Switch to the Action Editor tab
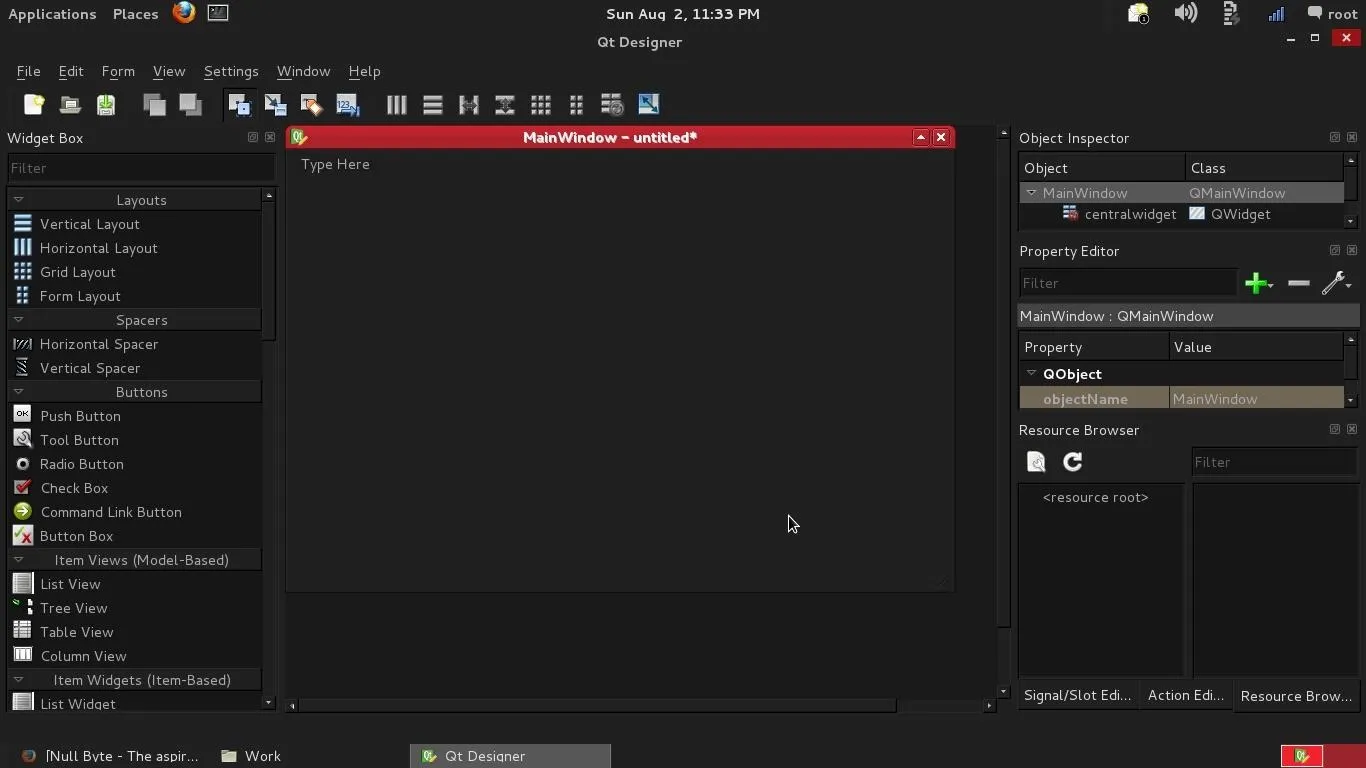1366x768 pixels. [1185, 695]
